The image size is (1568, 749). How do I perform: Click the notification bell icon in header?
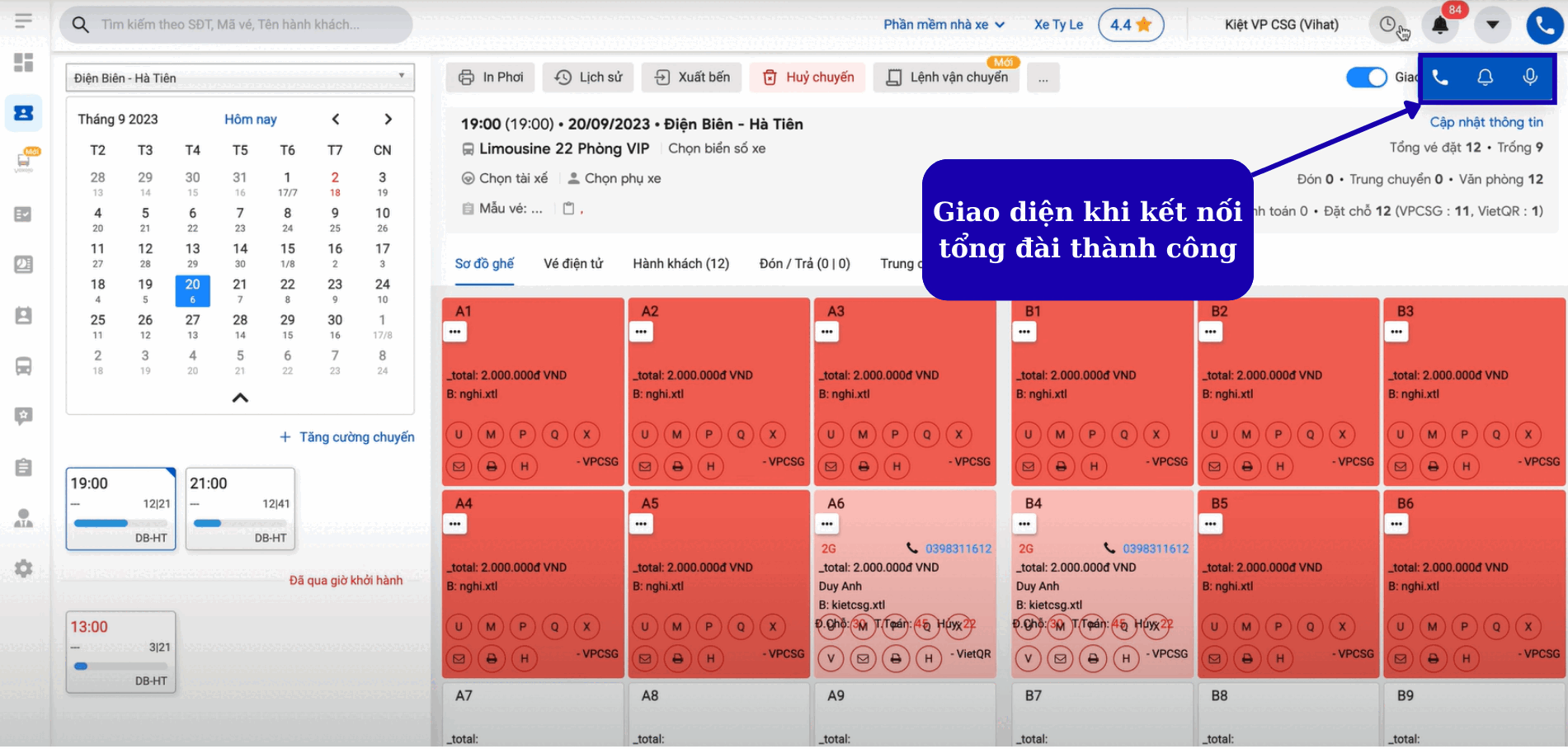pyautogui.click(x=1440, y=25)
